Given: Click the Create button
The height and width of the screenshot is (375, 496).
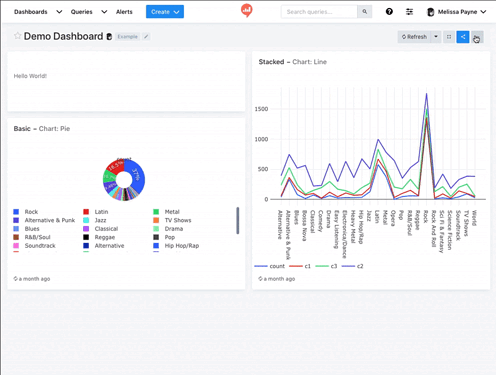Looking at the screenshot, I should click(165, 12).
